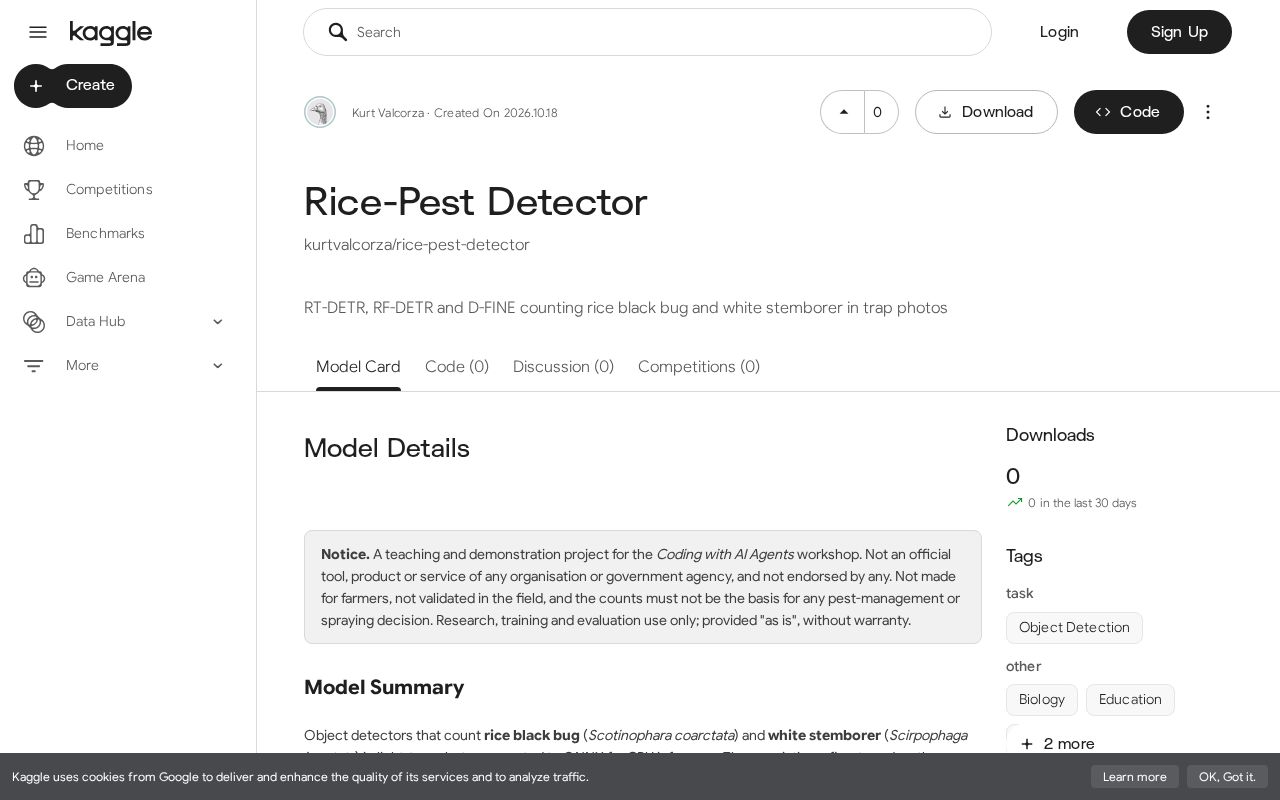Click the Home globe icon
Screen dimensions: 1280x800
[34, 146]
